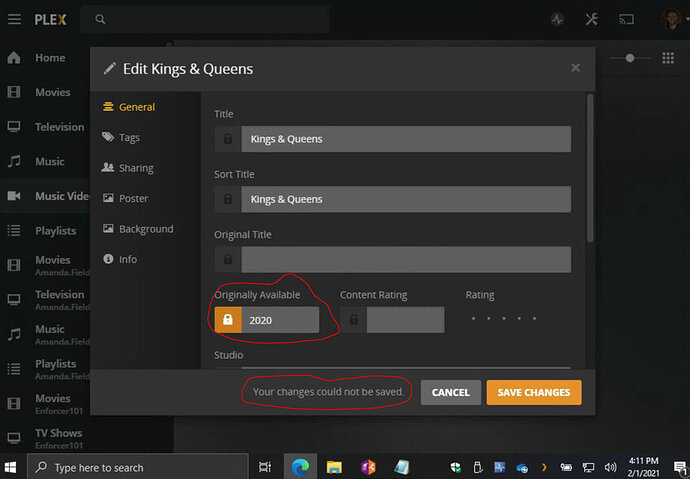Screen dimensions: 690x479
Task: Open Task View on the taskbar
Action: [265, 468]
